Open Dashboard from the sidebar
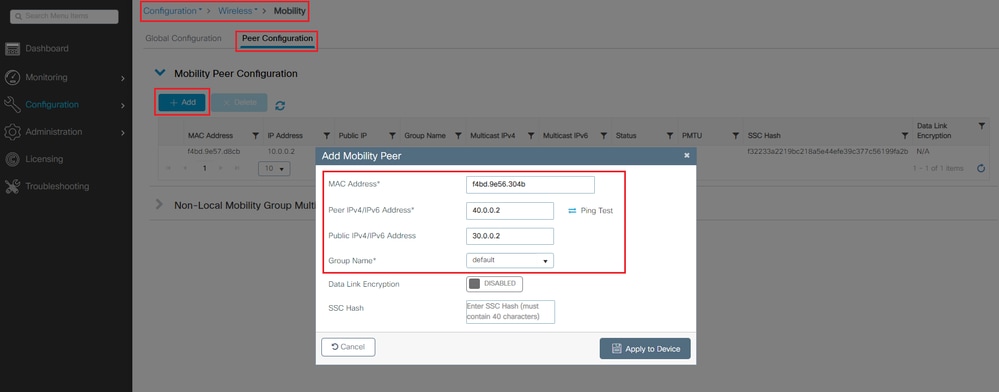999x392 pixels. (x=47, y=48)
